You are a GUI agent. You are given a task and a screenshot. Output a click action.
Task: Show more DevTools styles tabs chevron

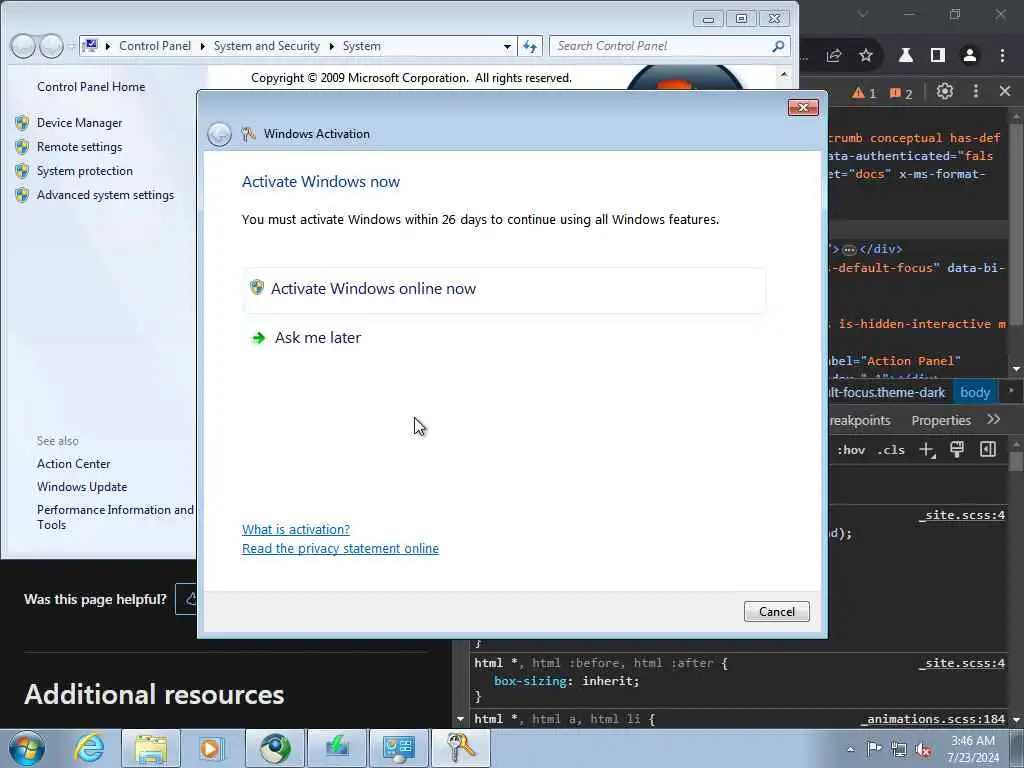[994, 419]
